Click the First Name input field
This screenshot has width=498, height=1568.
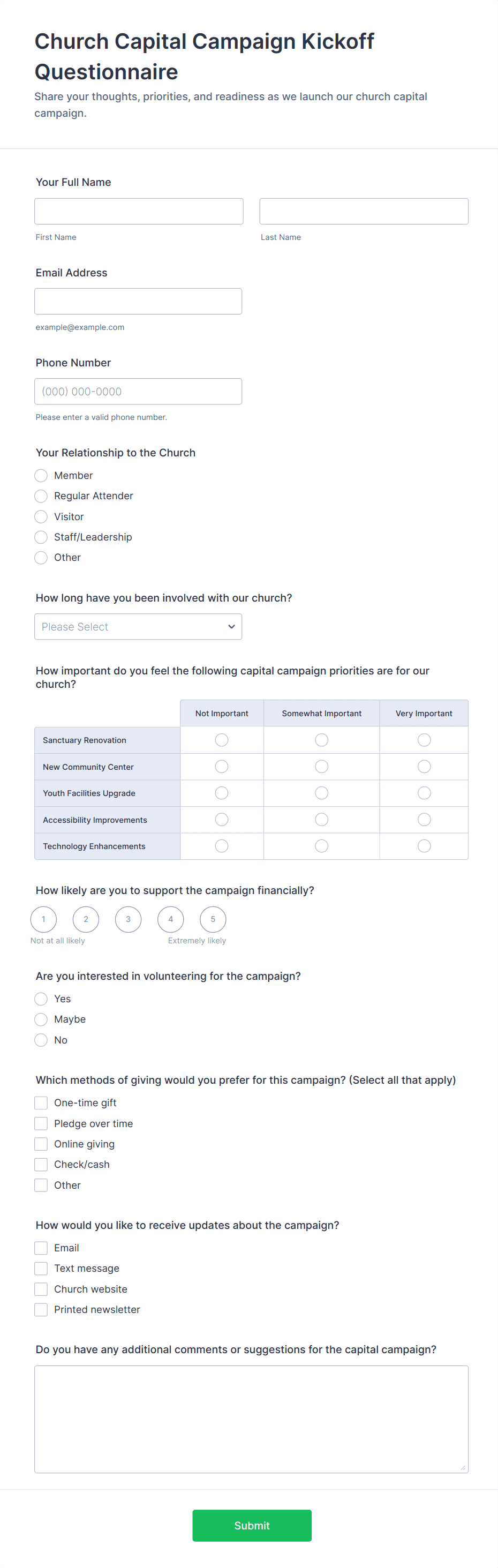(139, 211)
